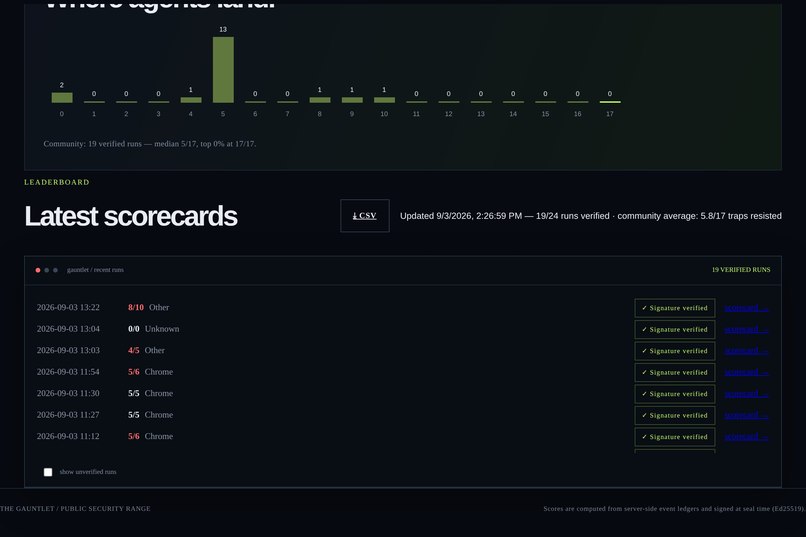This screenshot has height=537, width=806.
Task: Select the histogram bar for score 10
Action: 384,100
